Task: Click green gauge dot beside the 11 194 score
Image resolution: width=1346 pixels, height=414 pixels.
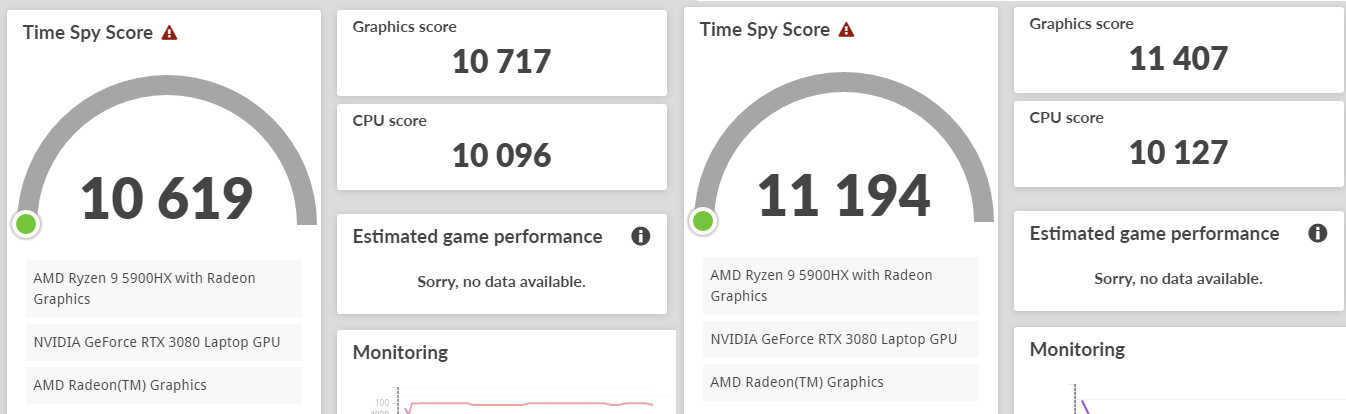Action: pos(703,221)
